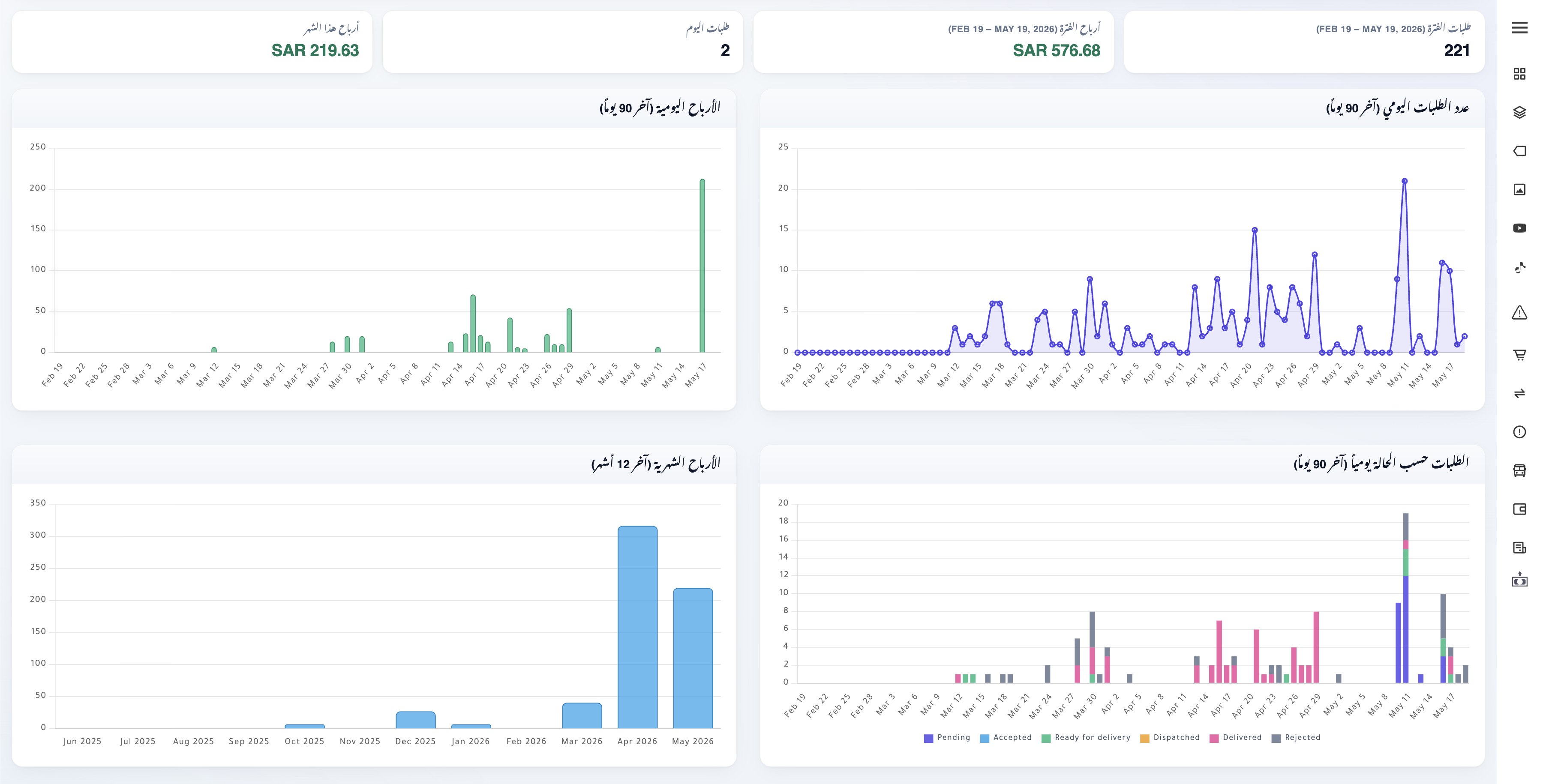Open the bus delivery icon
The image size is (1543, 784).
click(x=1519, y=470)
